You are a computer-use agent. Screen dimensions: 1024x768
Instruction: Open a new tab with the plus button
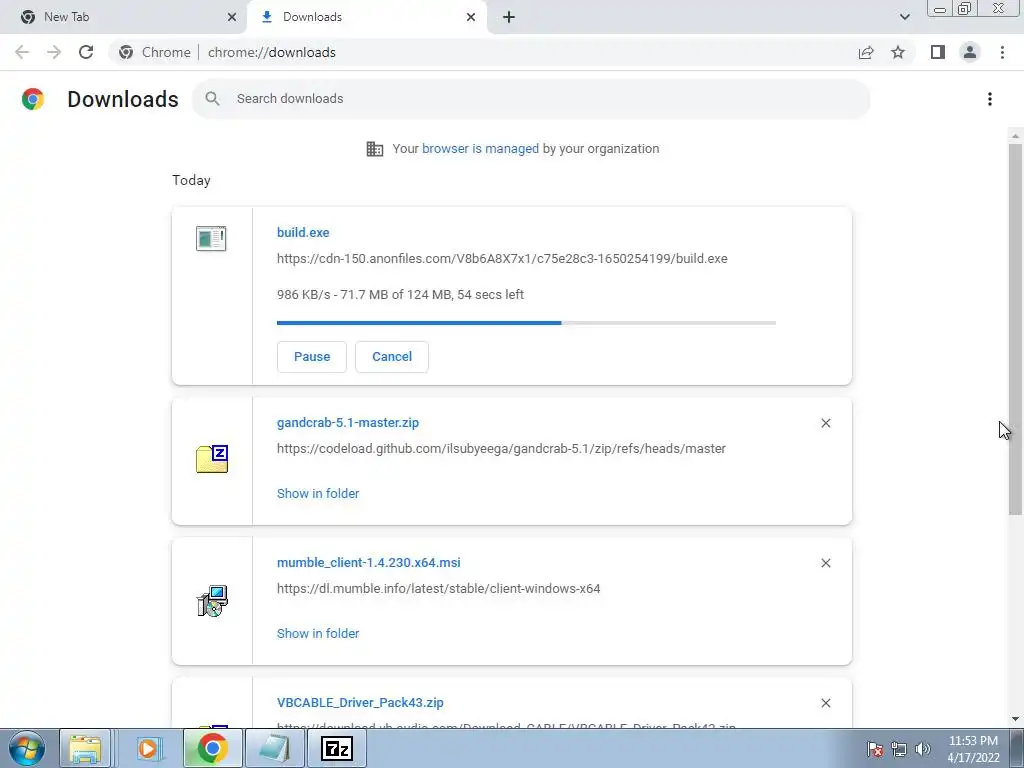click(509, 17)
